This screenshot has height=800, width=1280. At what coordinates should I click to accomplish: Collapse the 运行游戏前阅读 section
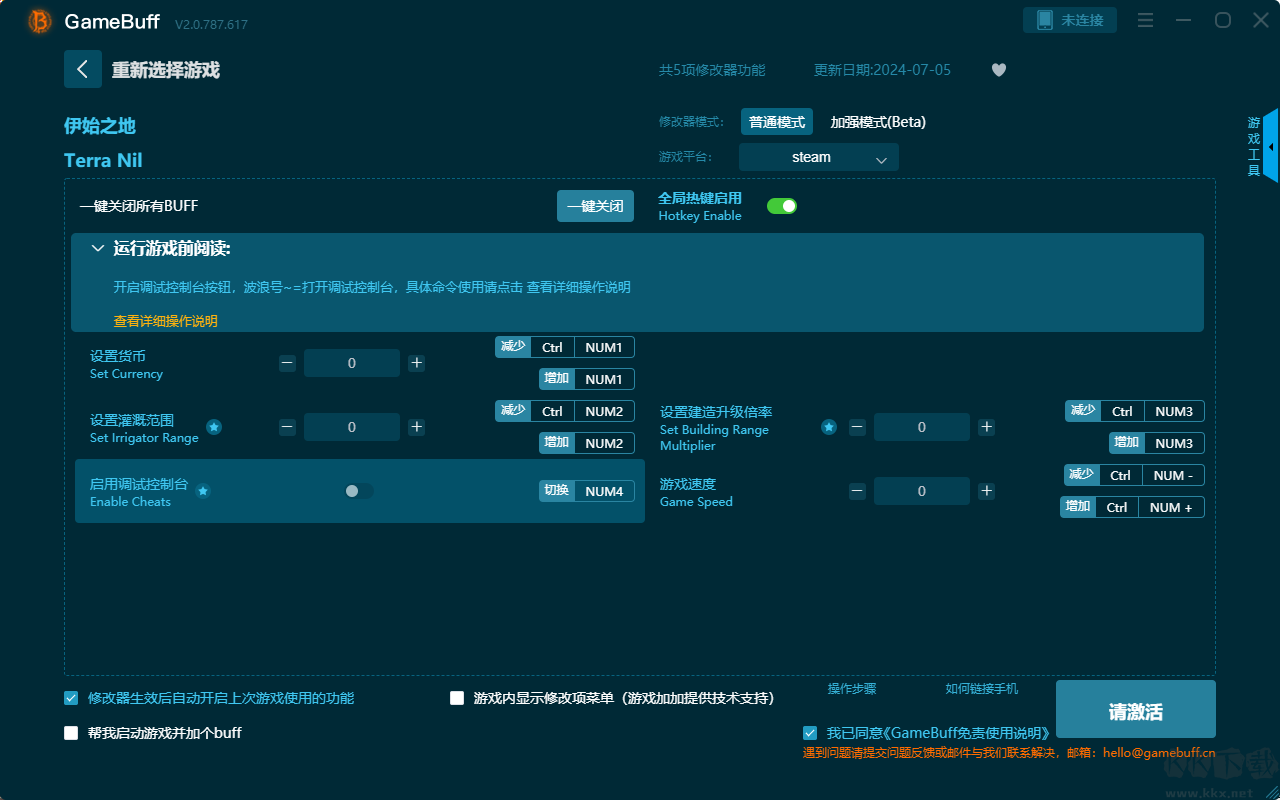pyautogui.click(x=98, y=249)
